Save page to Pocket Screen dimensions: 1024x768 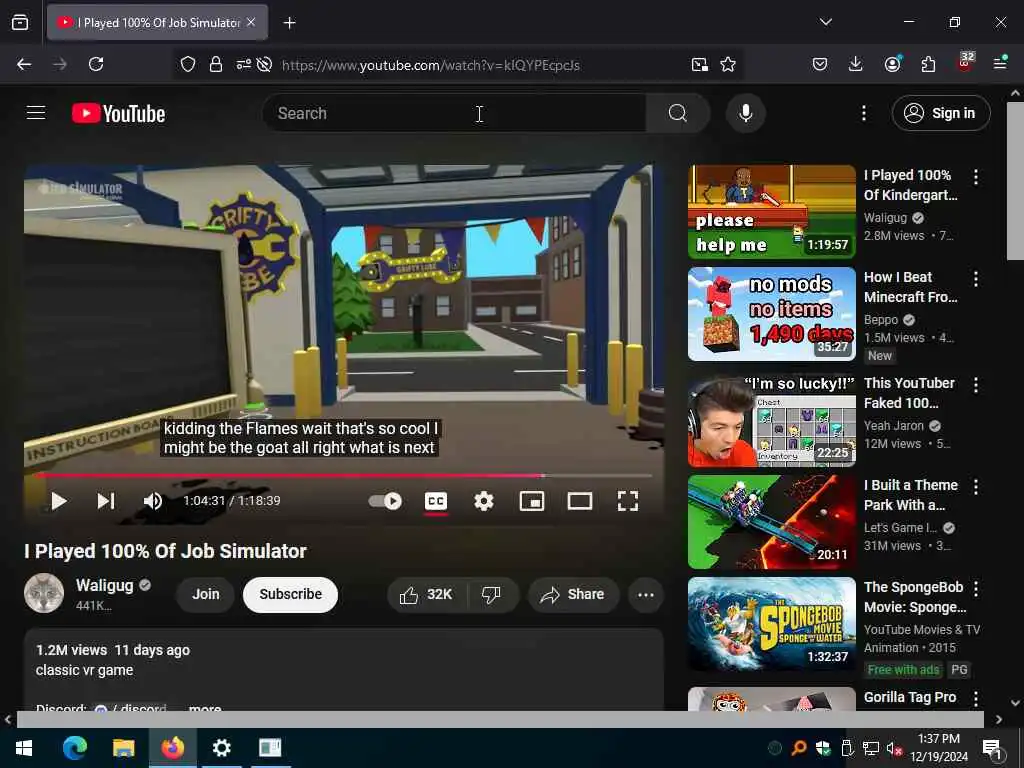(x=820, y=64)
